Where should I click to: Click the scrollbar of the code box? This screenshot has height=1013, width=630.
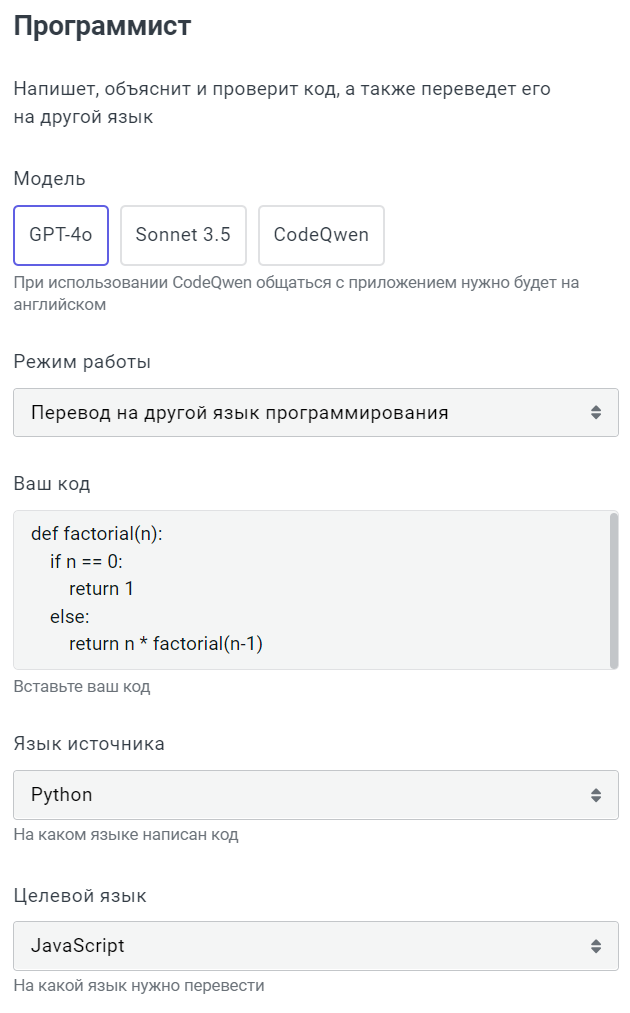click(613, 590)
